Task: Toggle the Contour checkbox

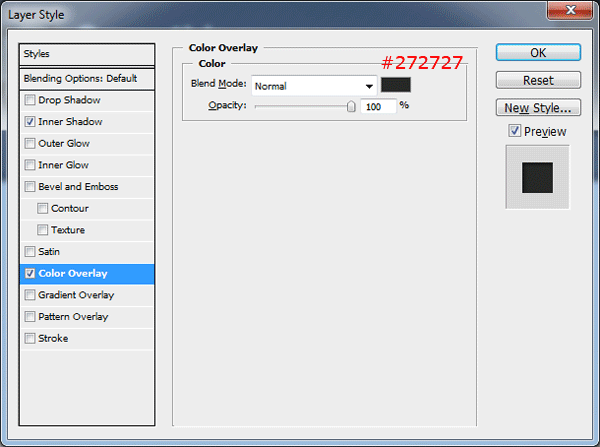Action: (x=42, y=208)
